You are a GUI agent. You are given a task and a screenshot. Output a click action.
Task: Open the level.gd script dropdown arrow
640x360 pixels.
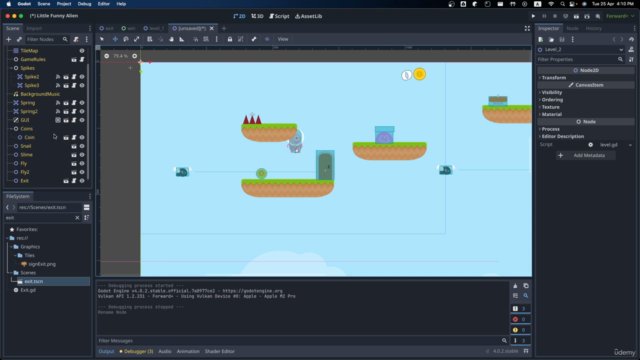pos(630,145)
